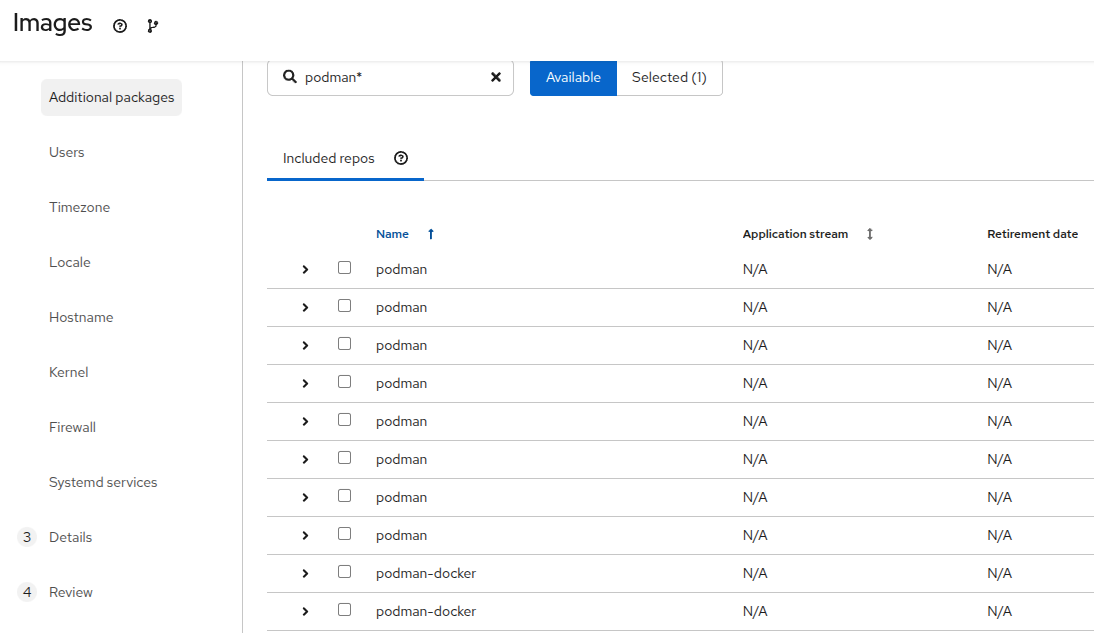Expand the last podman-docker row
The width and height of the screenshot is (1094, 633).
tap(305, 611)
